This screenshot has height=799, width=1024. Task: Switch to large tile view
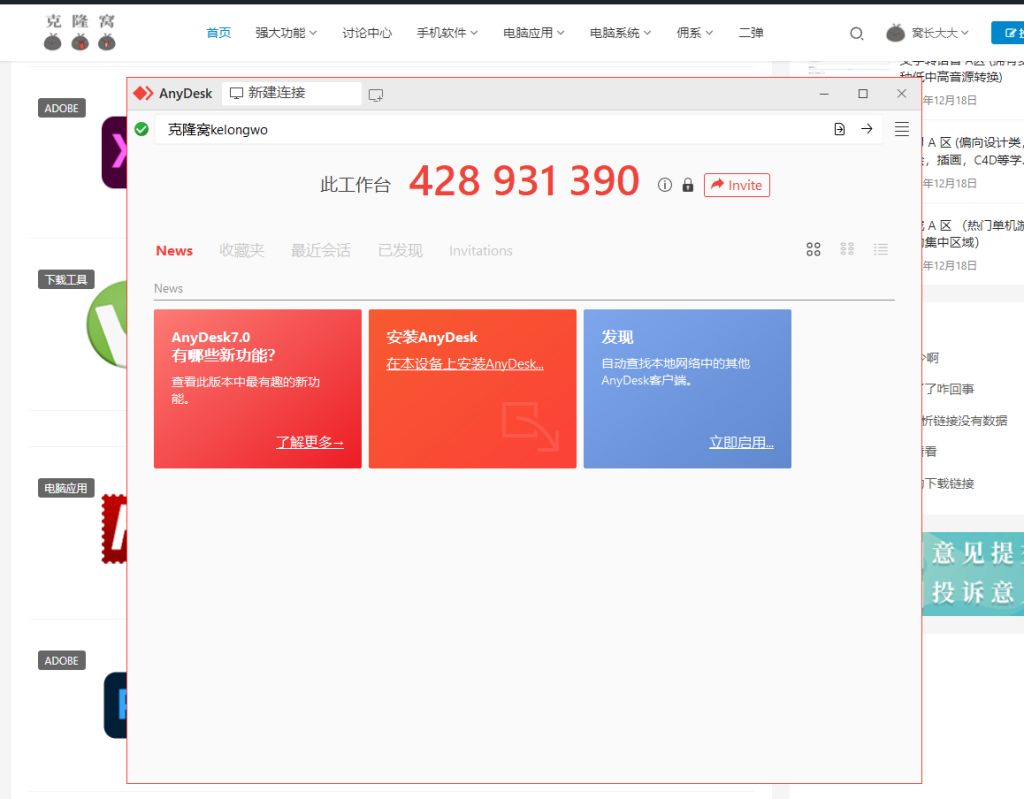[x=813, y=250]
